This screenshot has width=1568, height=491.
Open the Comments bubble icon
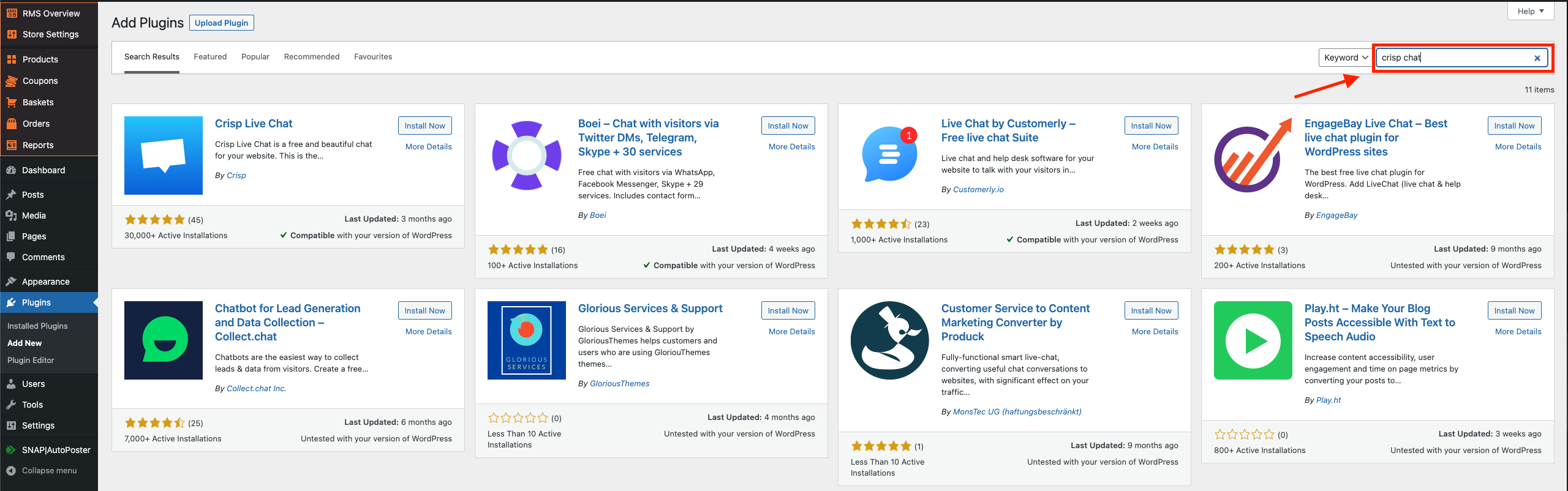tap(11, 257)
